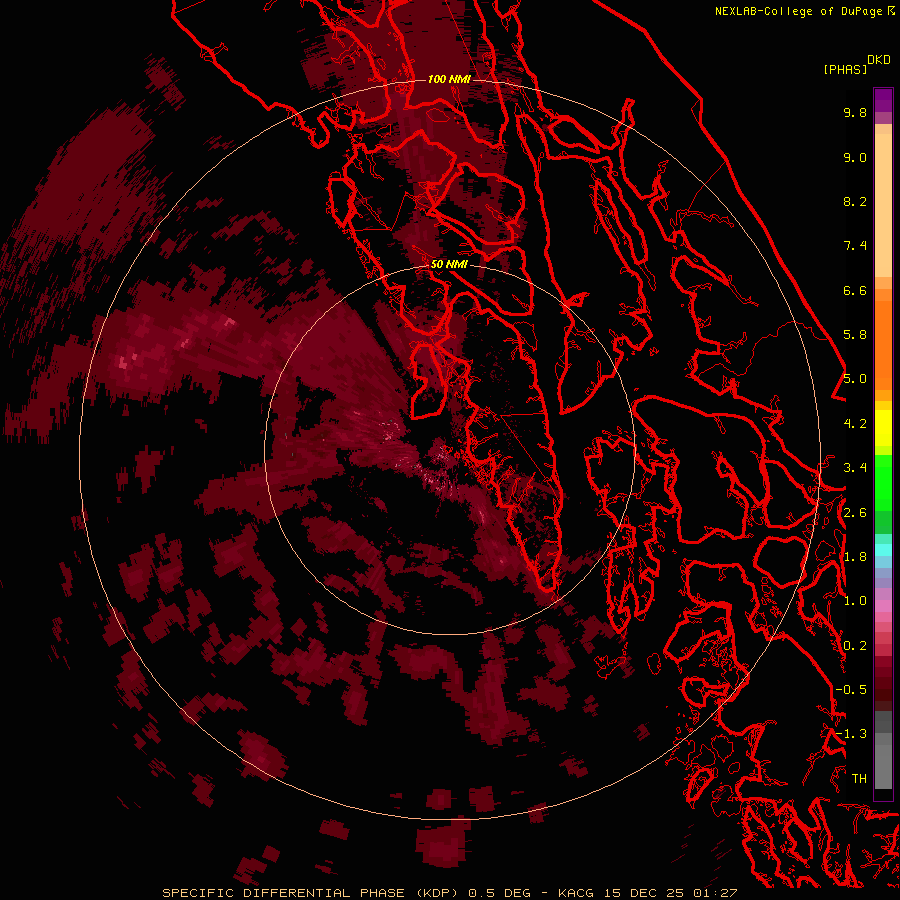
Task: Click the 5.8 legend value
Action: [855, 335]
